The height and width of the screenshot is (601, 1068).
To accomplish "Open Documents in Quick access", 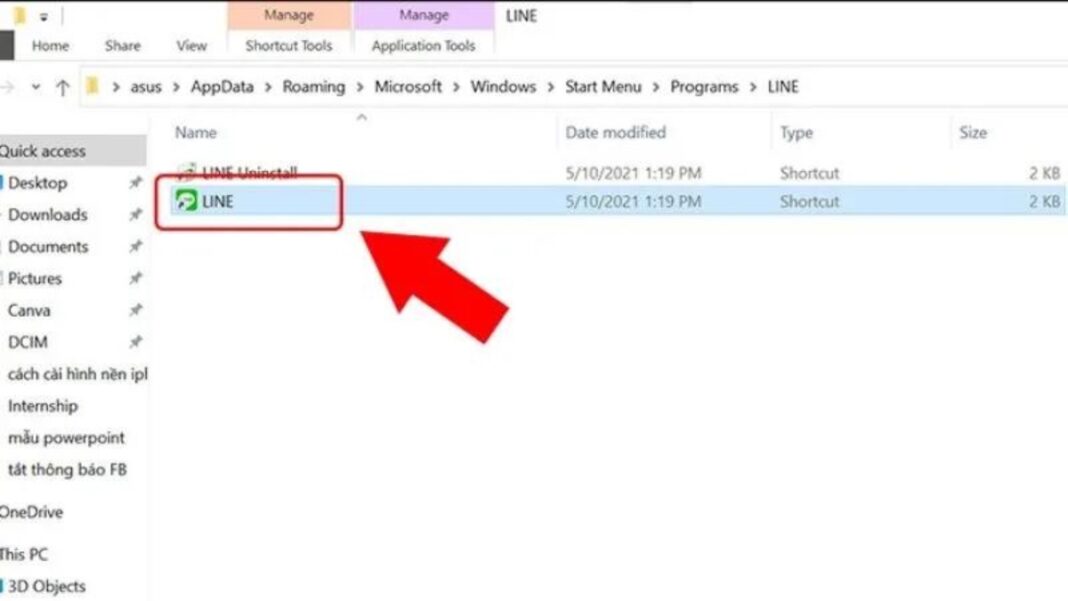I will coord(48,247).
